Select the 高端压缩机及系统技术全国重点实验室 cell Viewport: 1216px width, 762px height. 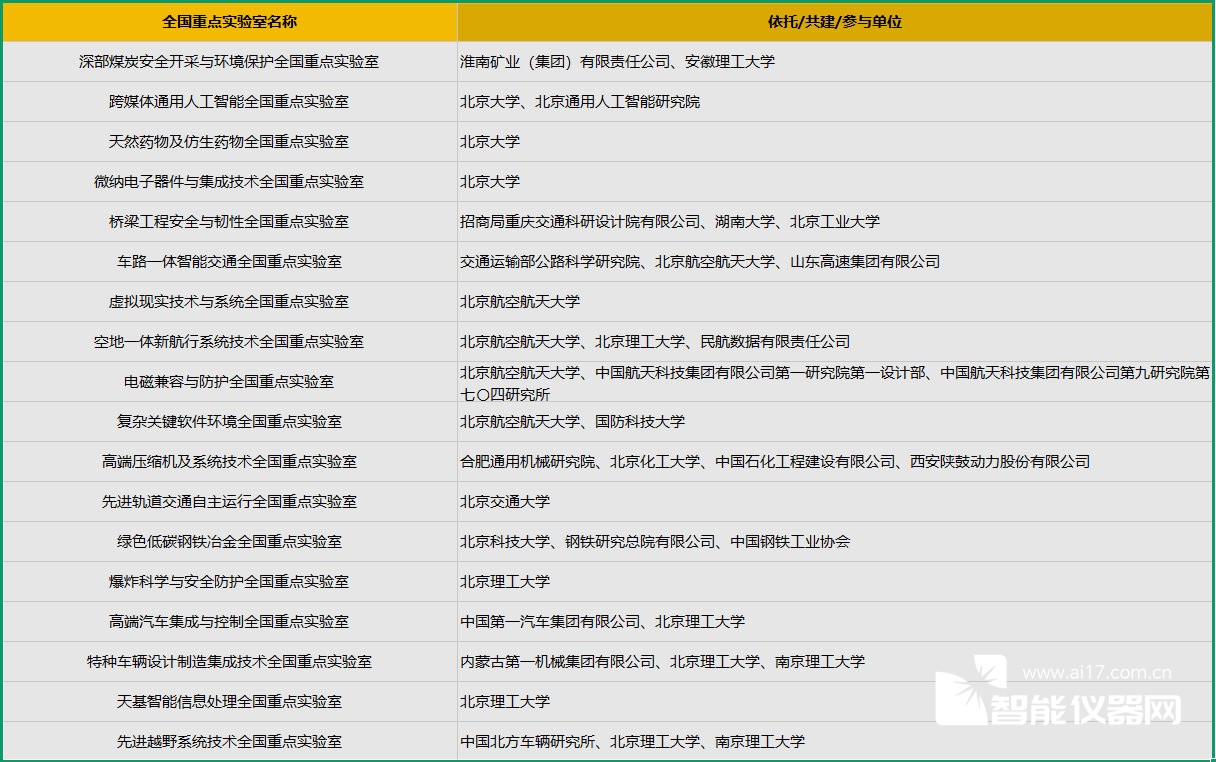tap(229, 461)
